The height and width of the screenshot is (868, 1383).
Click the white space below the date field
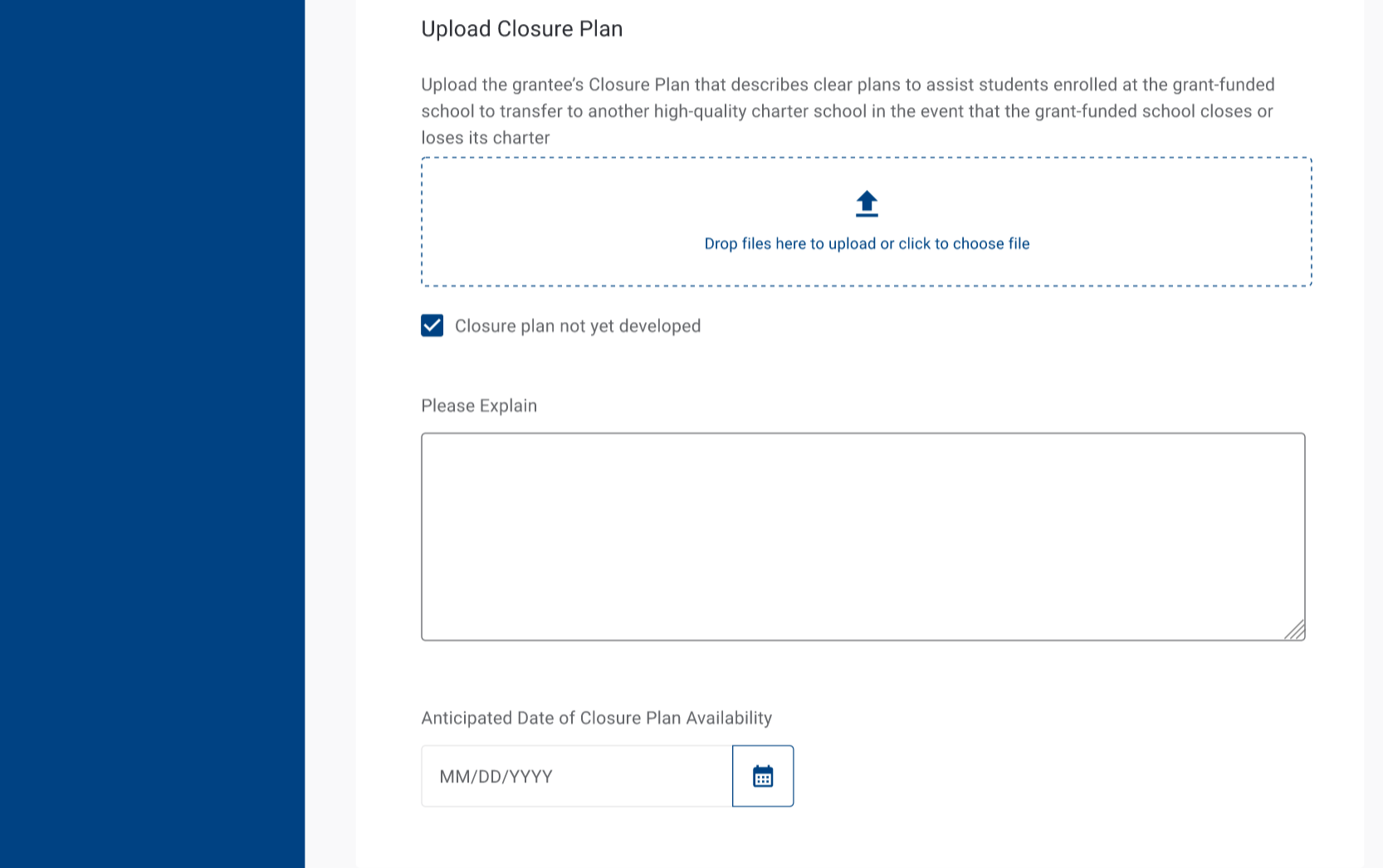click(x=606, y=838)
